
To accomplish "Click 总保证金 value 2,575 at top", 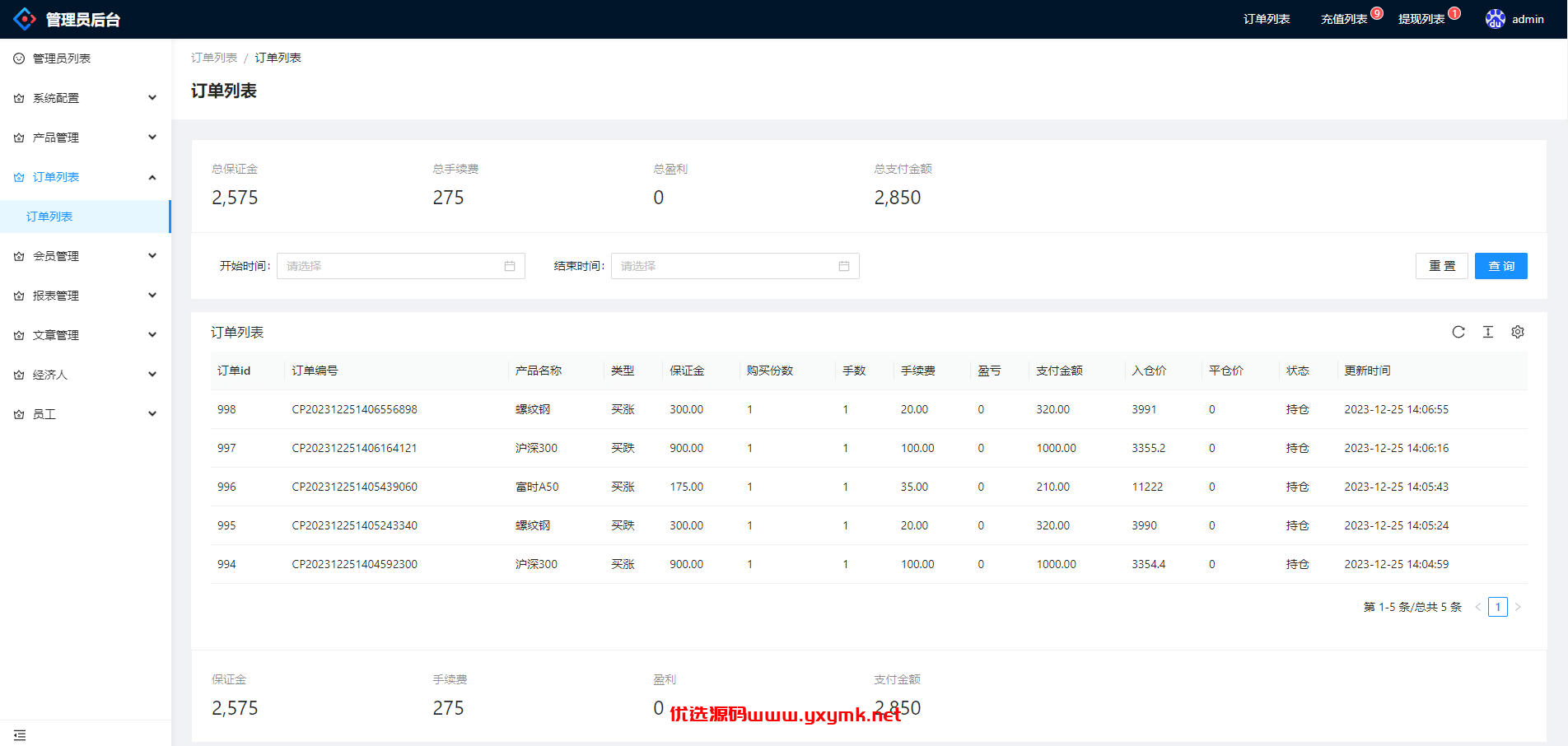I will click(x=235, y=198).
